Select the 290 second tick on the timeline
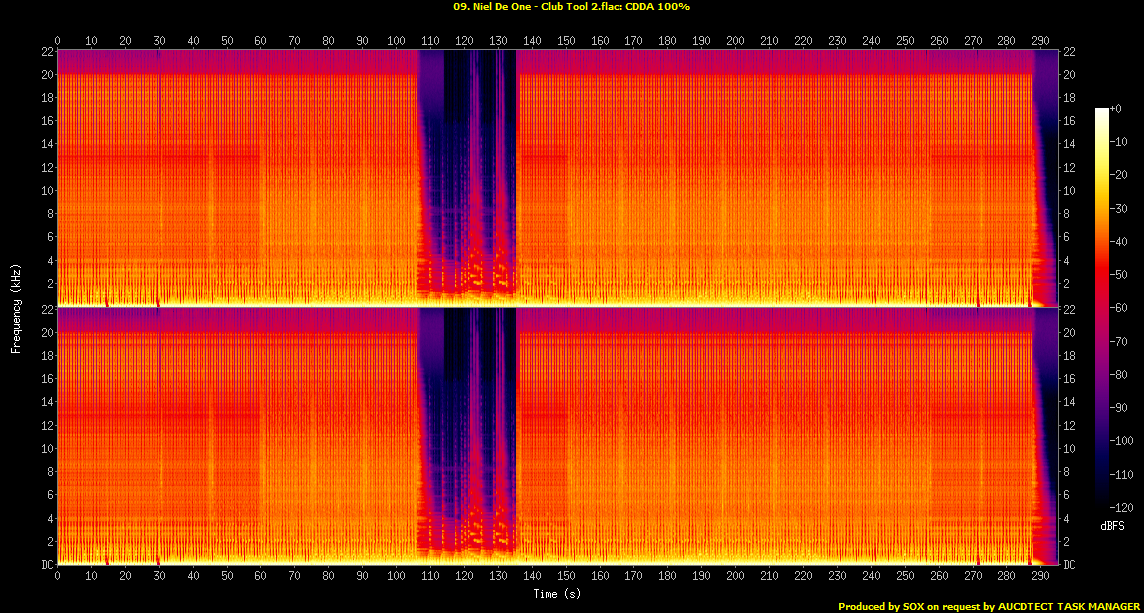The width and height of the screenshot is (1144, 613). click(x=1040, y=41)
